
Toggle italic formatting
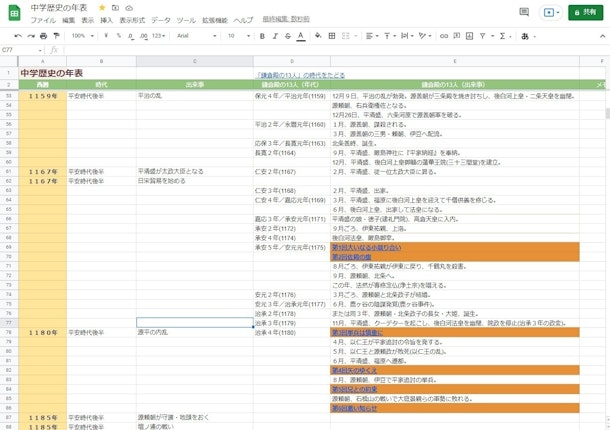274,35
